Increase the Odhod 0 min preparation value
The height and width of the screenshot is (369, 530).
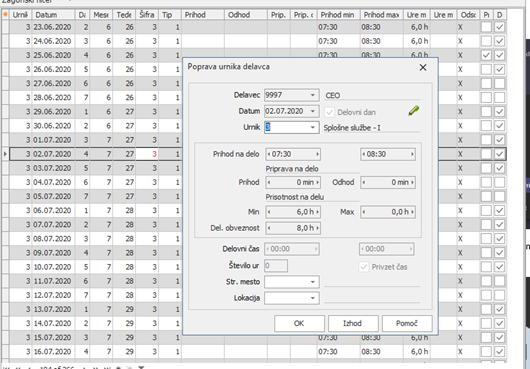[412, 182]
